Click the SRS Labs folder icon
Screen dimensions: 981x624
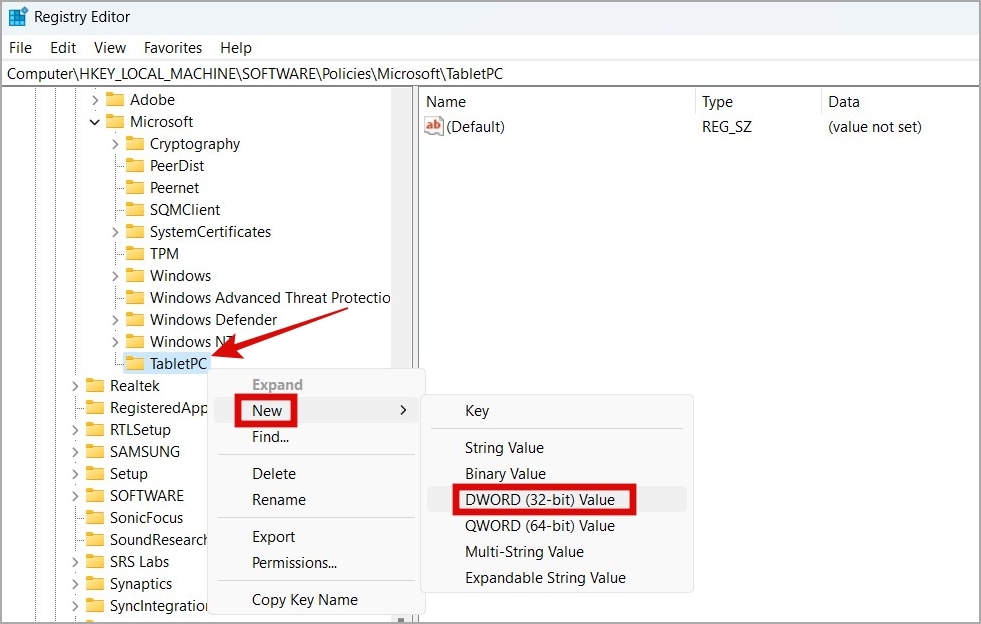94,561
